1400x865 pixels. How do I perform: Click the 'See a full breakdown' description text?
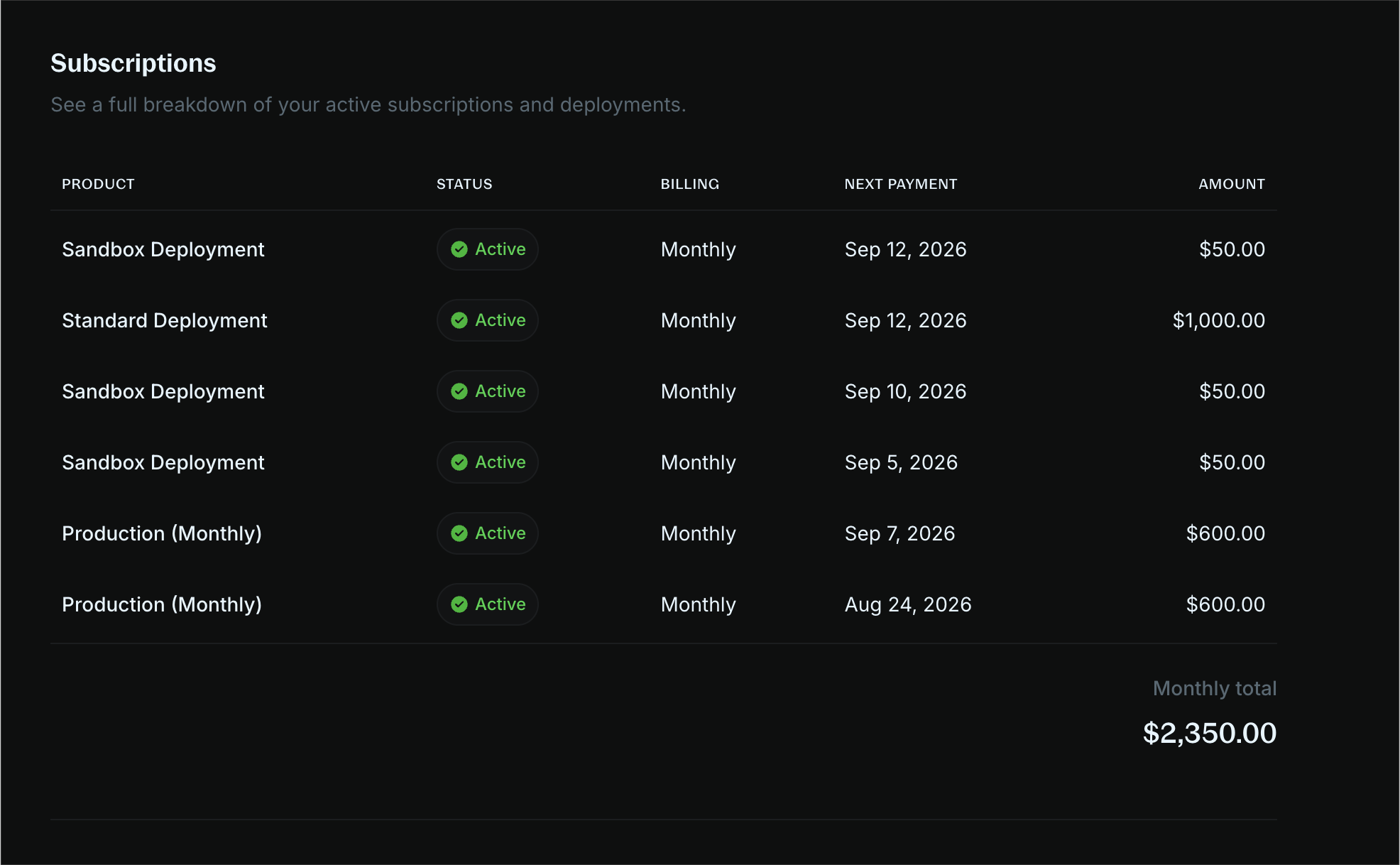(368, 104)
